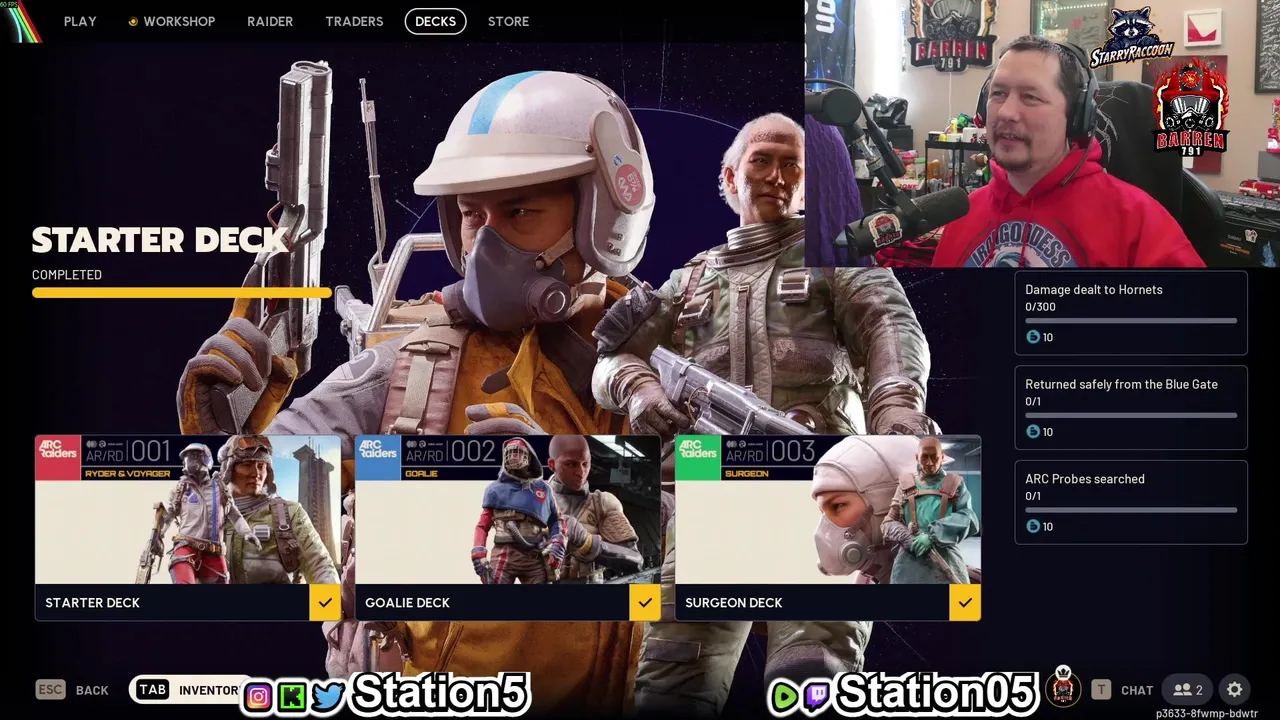Click the ARC Probes searched progress bar
Viewport: 1280px width, 720px height.
tap(1131, 510)
